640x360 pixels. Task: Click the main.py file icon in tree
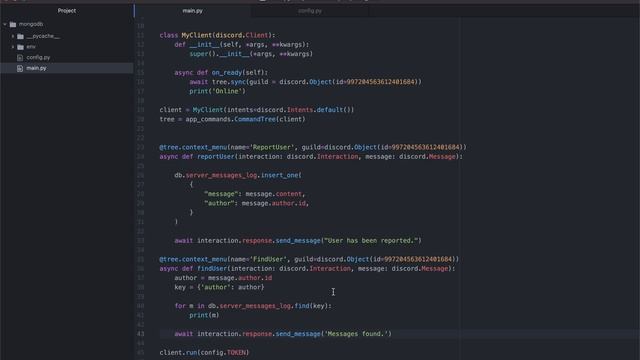click(x=20, y=68)
